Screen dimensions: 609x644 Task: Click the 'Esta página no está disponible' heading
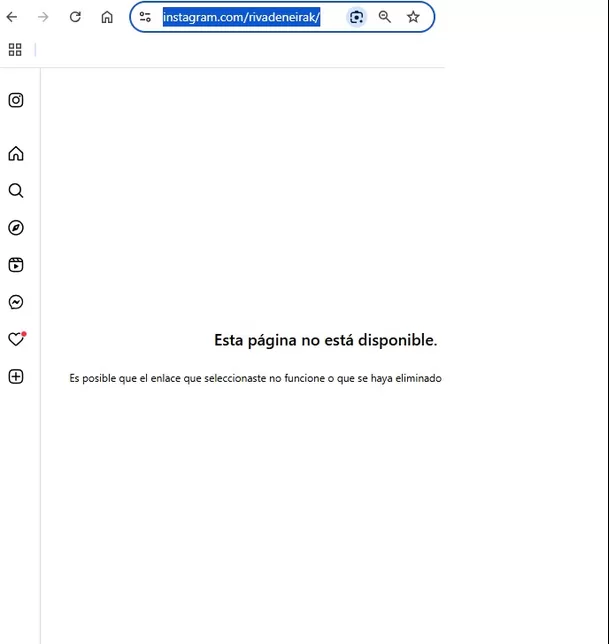coord(325,340)
